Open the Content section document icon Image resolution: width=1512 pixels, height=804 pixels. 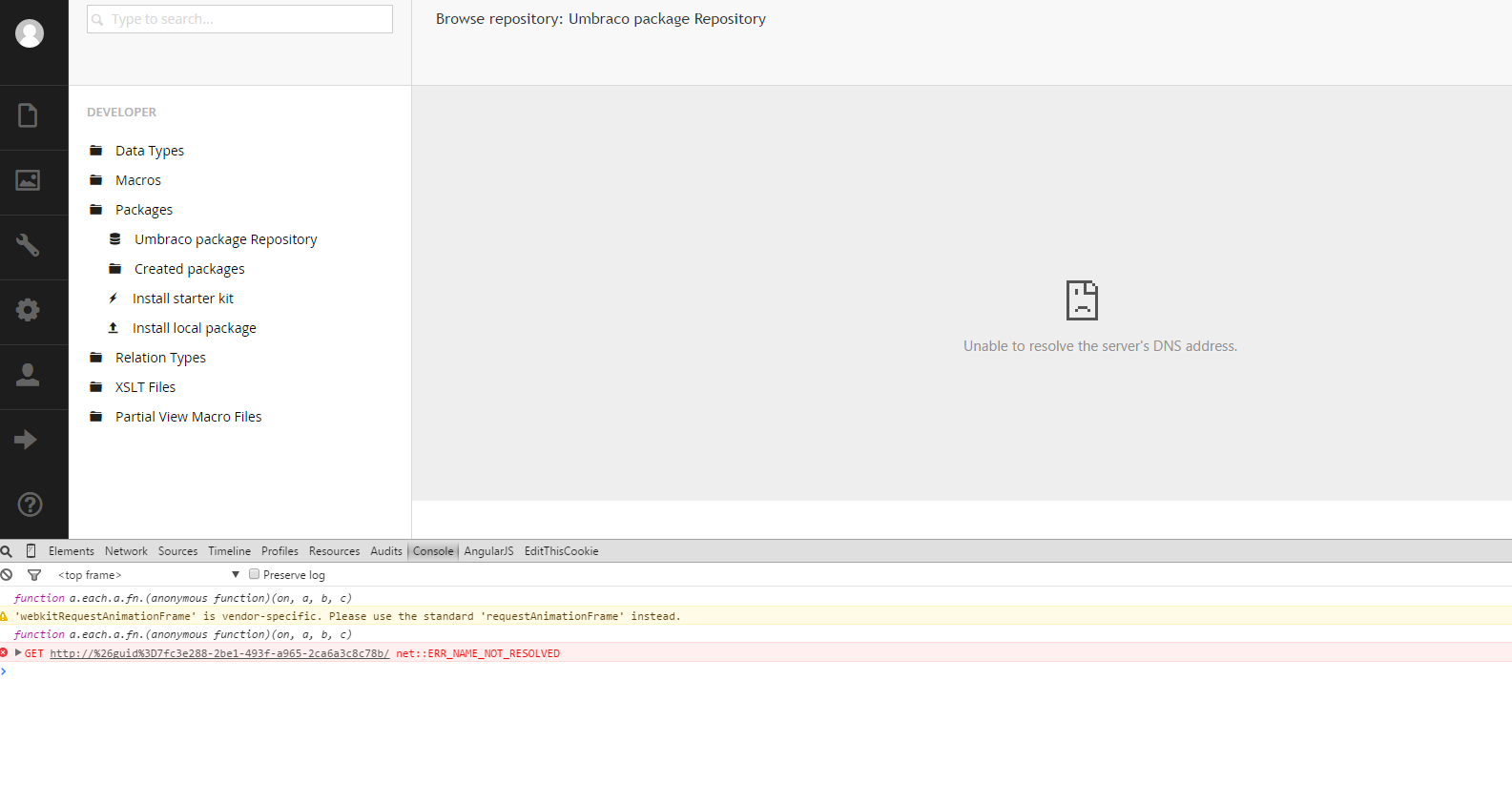pos(29,115)
